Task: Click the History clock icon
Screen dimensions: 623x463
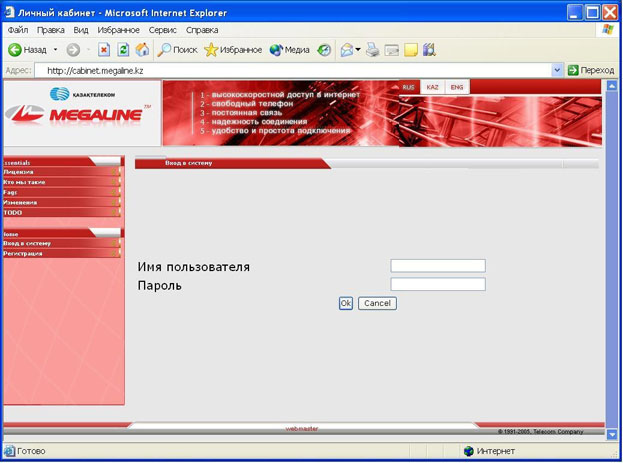Action: (324, 50)
